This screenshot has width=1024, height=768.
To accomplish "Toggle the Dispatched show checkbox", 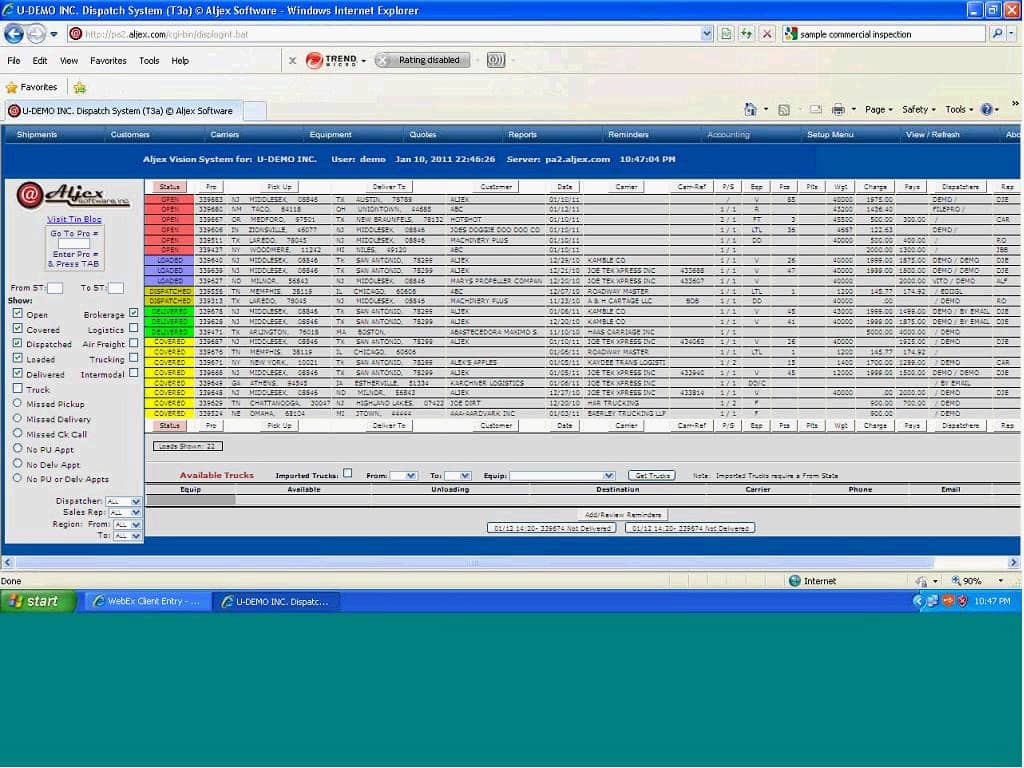I will tap(18, 344).
